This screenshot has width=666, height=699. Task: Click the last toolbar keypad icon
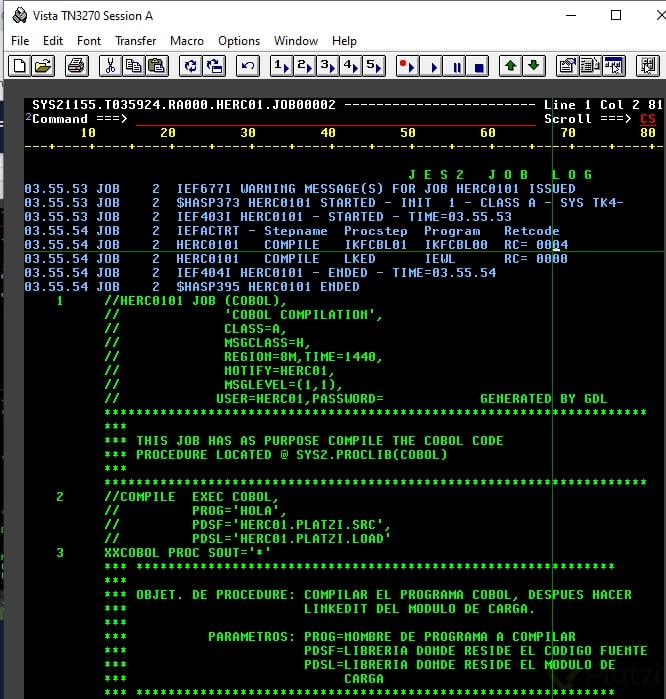[x=648, y=66]
